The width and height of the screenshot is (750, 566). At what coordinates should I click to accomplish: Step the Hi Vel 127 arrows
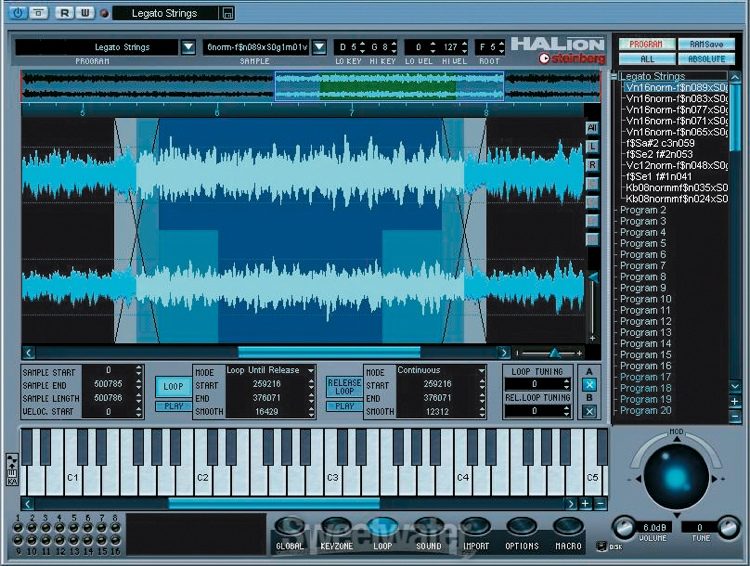pos(464,47)
